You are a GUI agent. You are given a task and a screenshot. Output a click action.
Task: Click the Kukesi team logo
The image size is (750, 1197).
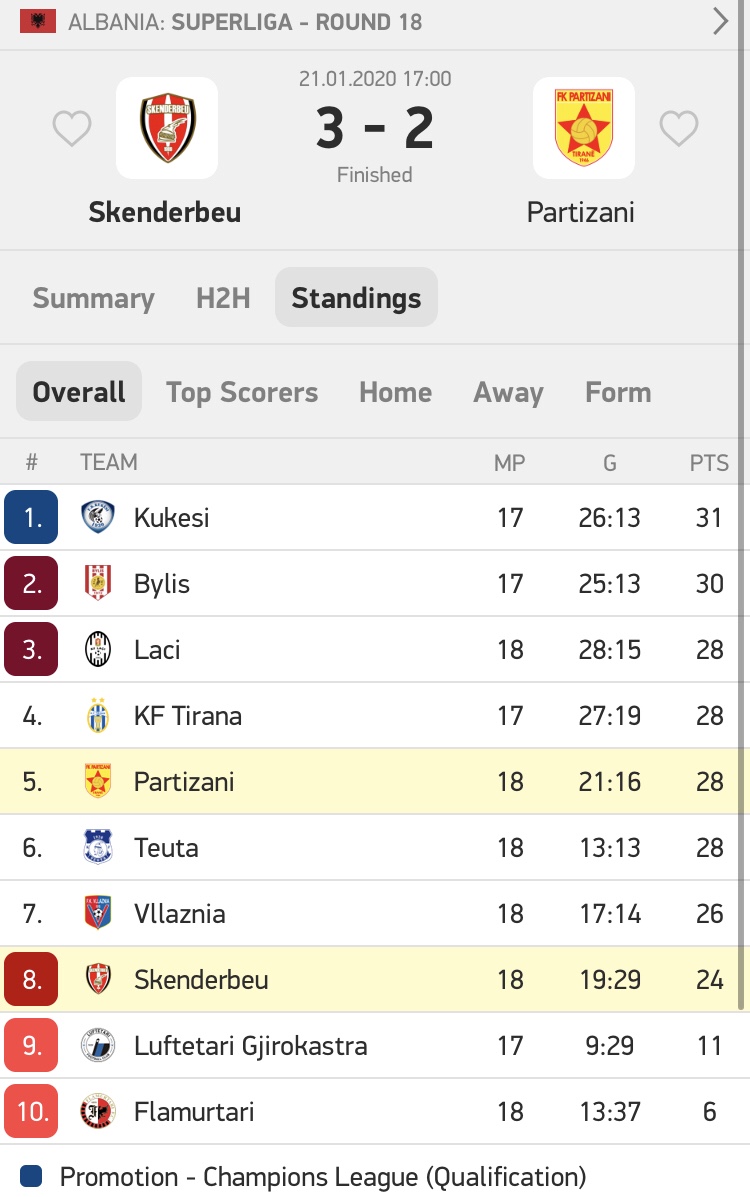coord(98,518)
